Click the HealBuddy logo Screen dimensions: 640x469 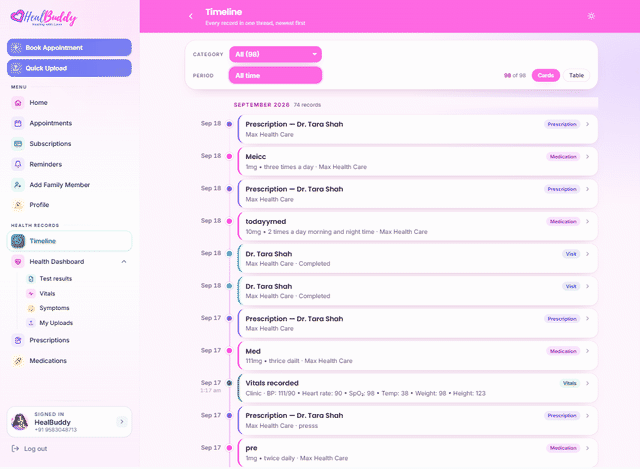pyautogui.click(x=44, y=17)
